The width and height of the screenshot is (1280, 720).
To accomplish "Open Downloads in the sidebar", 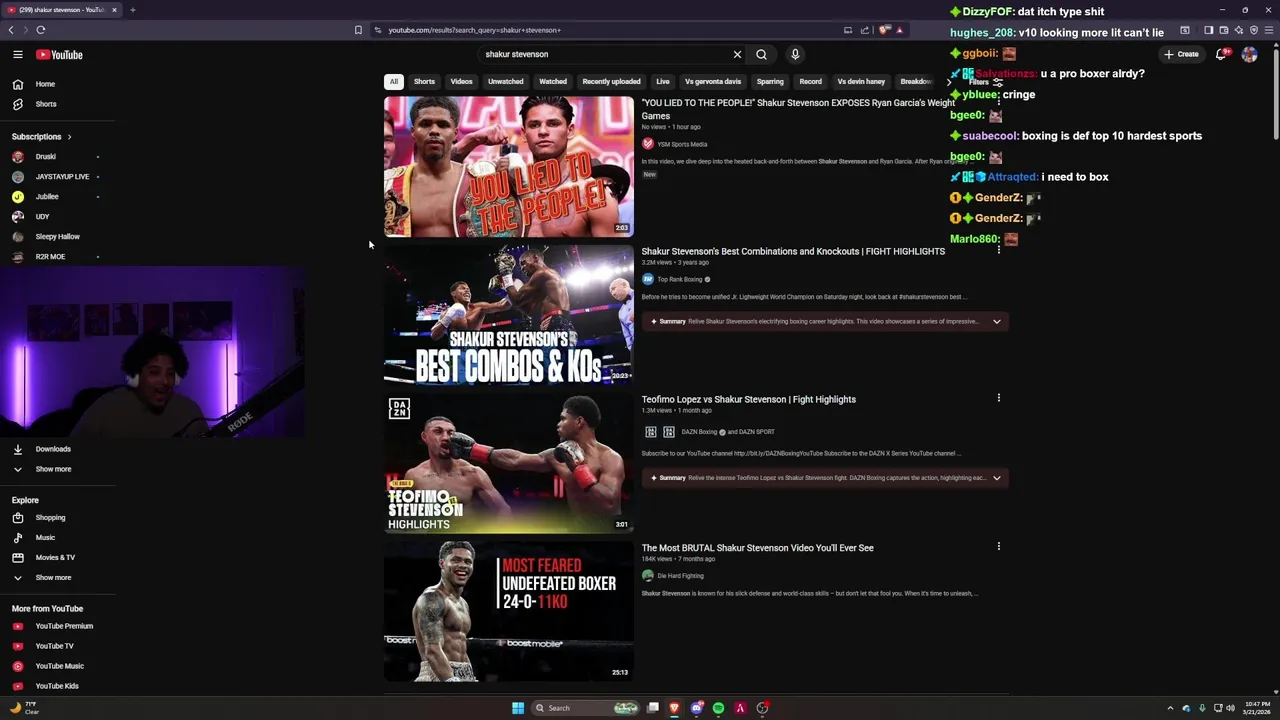I will coord(42,449).
